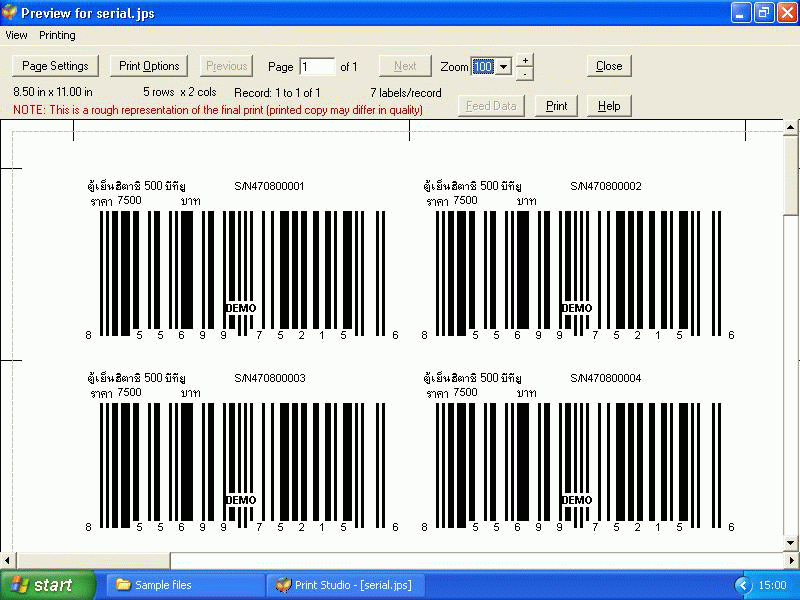Click the red NOTE rough representation text
The width and height of the screenshot is (800, 600).
pyautogui.click(x=218, y=110)
